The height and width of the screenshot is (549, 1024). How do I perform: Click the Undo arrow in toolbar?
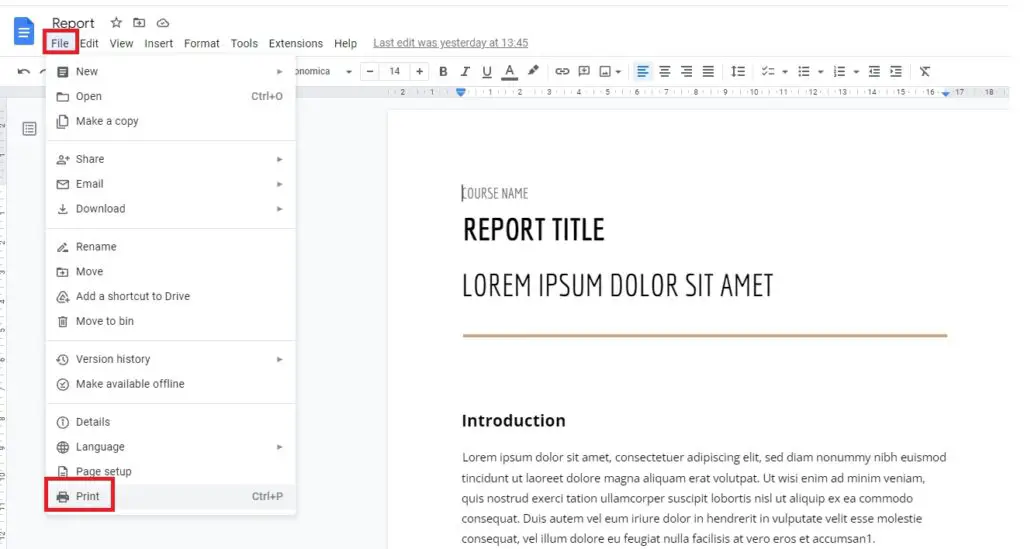tap(24, 71)
